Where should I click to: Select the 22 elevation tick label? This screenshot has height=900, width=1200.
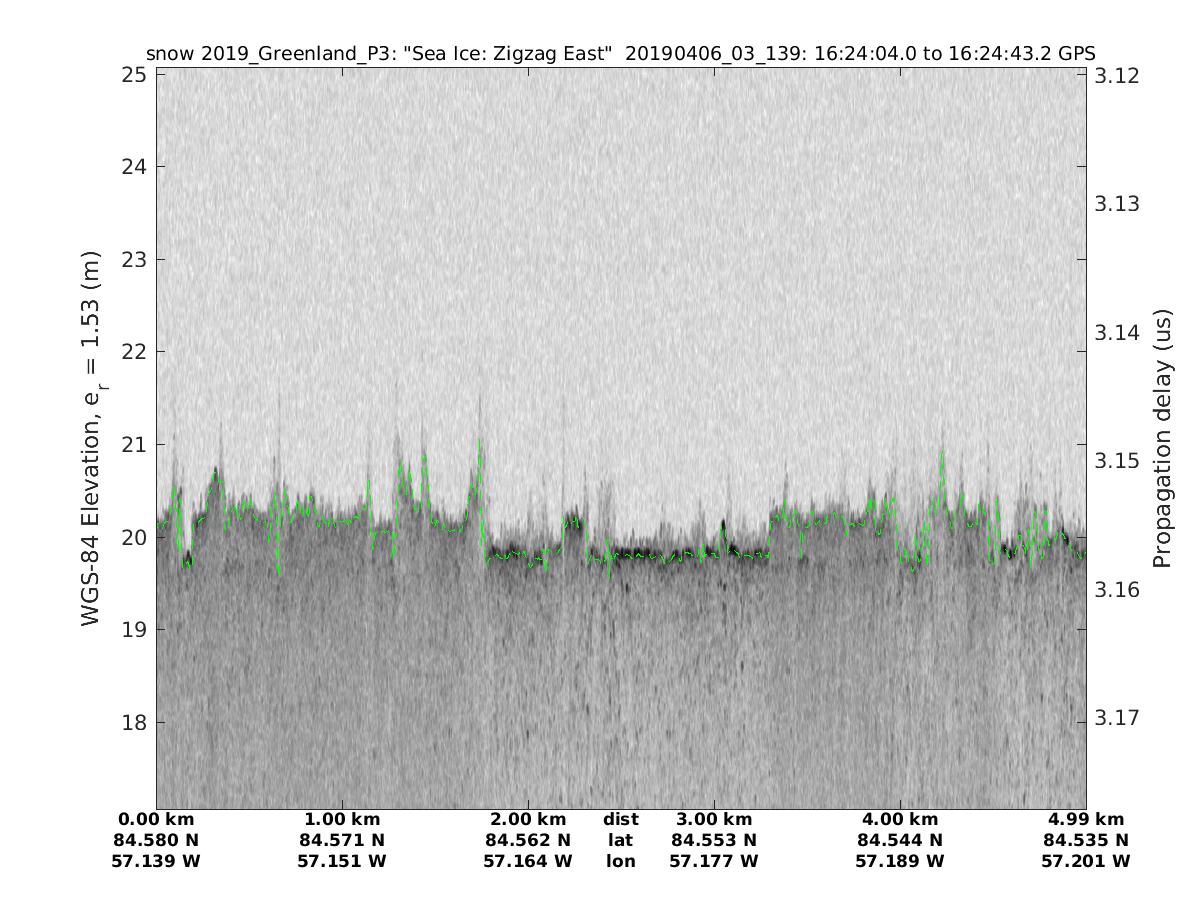[136, 352]
